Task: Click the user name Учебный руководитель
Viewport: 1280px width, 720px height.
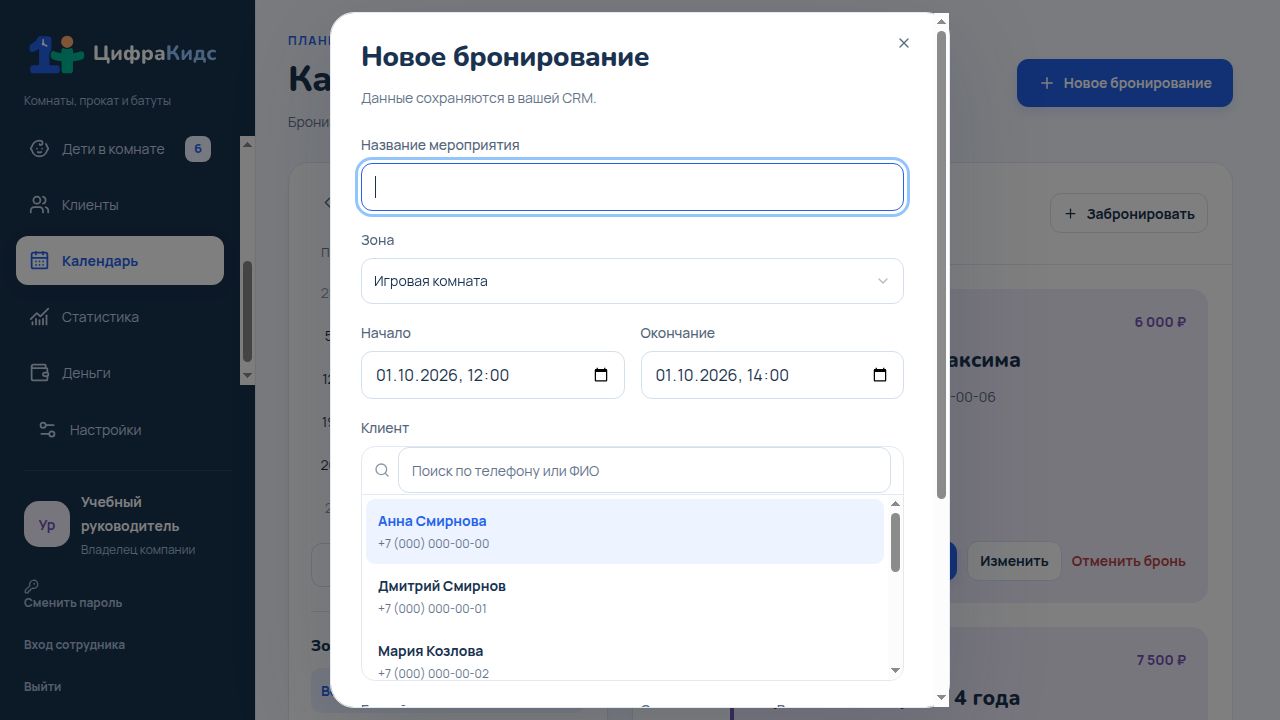Action: 130,514
